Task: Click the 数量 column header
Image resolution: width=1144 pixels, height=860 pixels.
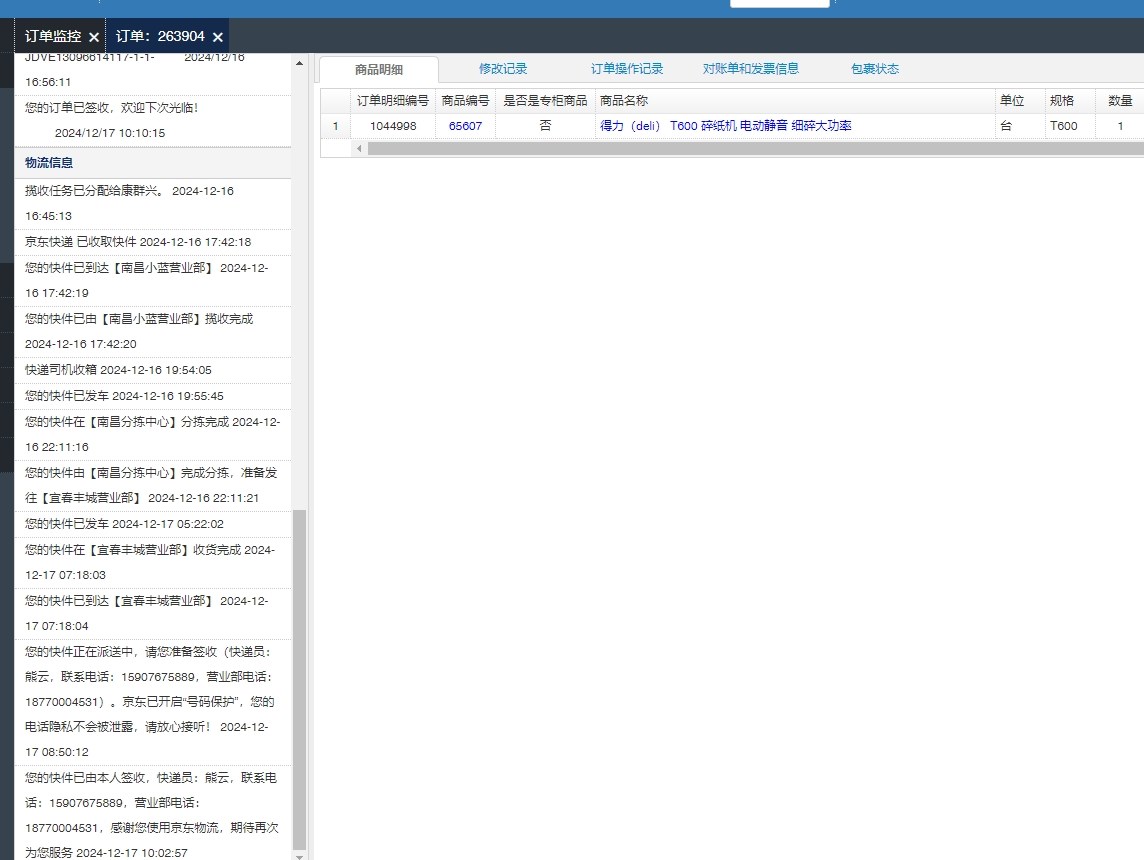Action: pos(1120,101)
